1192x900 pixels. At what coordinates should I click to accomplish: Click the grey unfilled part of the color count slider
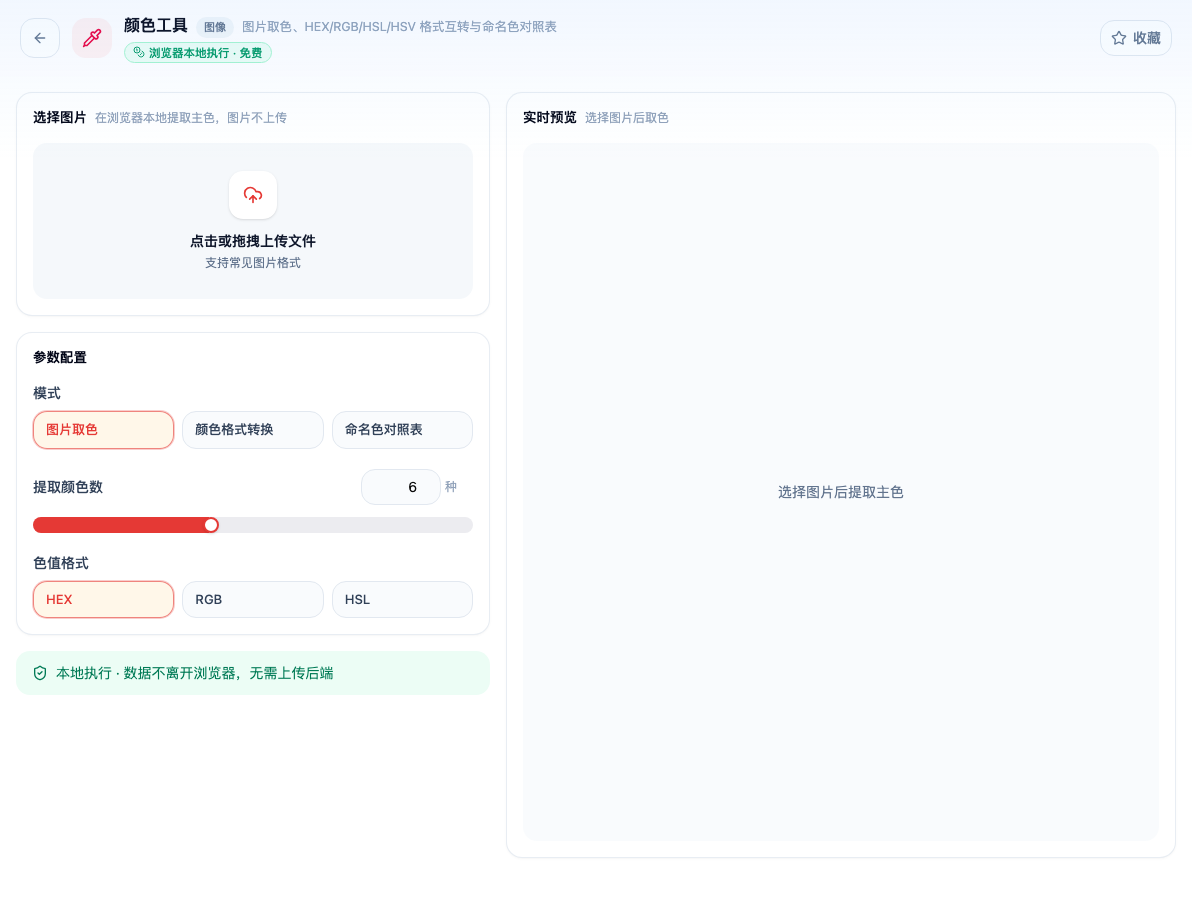pyautogui.click(x=346, y=525)
